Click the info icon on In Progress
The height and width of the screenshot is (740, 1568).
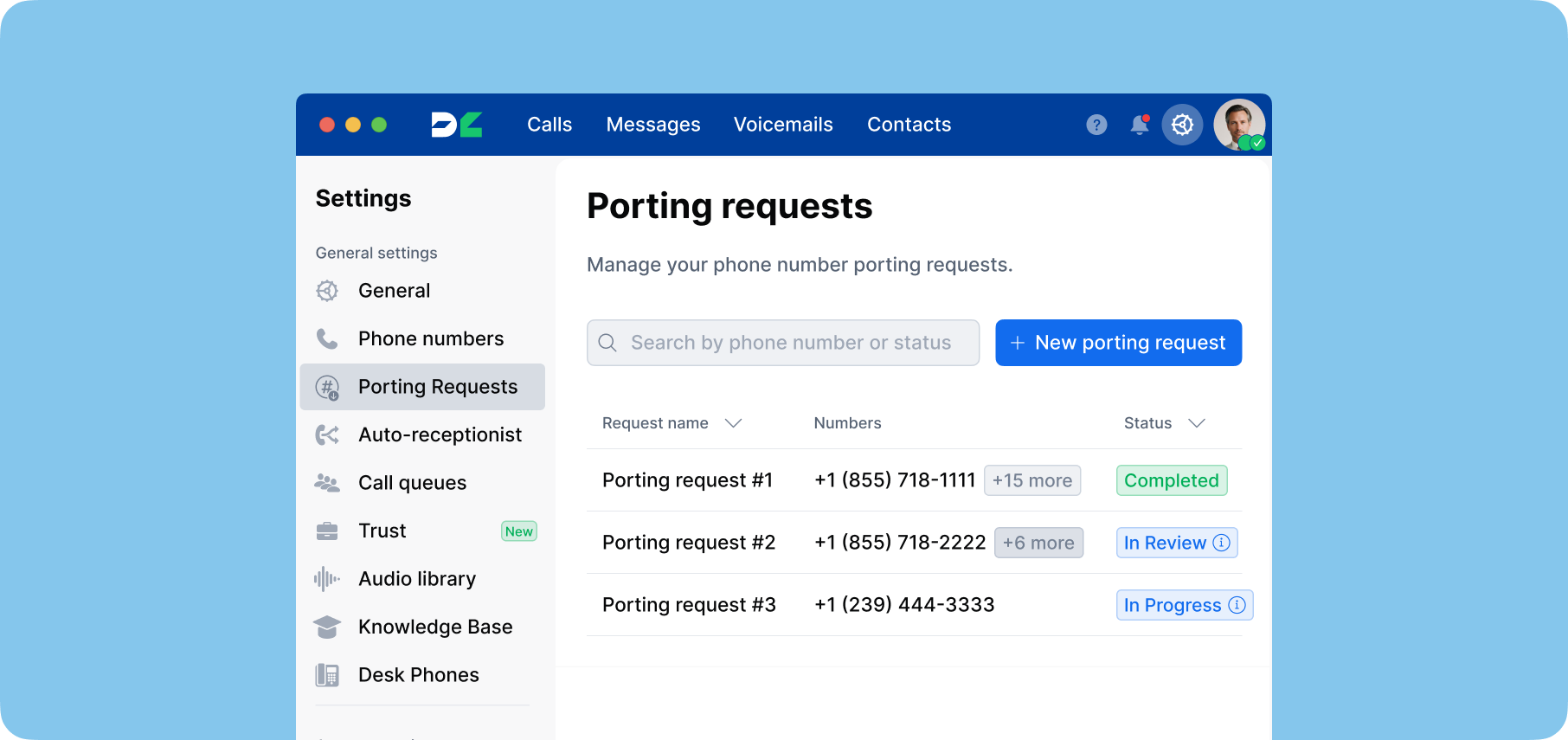point(1237,605)
